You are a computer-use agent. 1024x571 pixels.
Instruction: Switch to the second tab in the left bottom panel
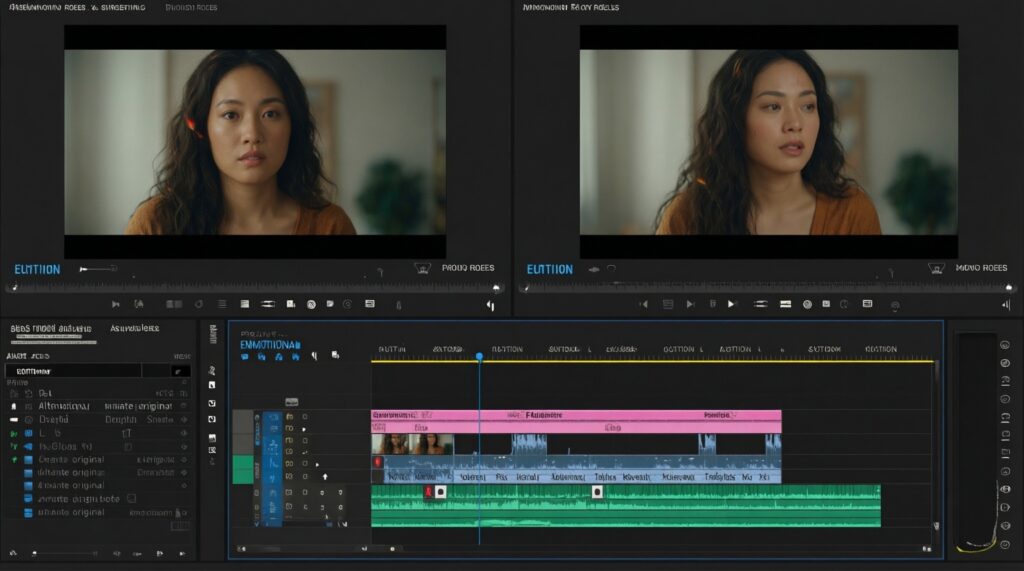(136, 328)
